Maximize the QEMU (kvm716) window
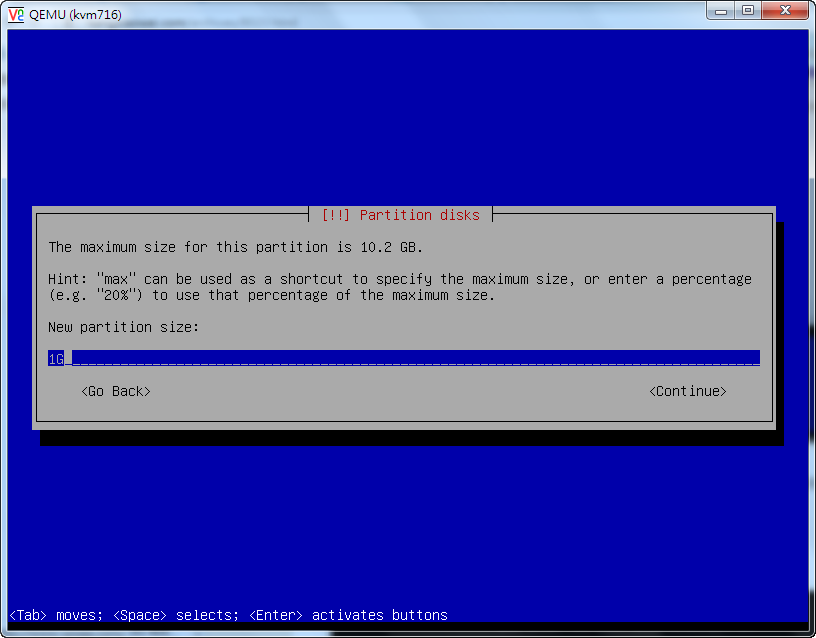Image resolution: width=816 pixels, height=638 pixels. (748, 11)
